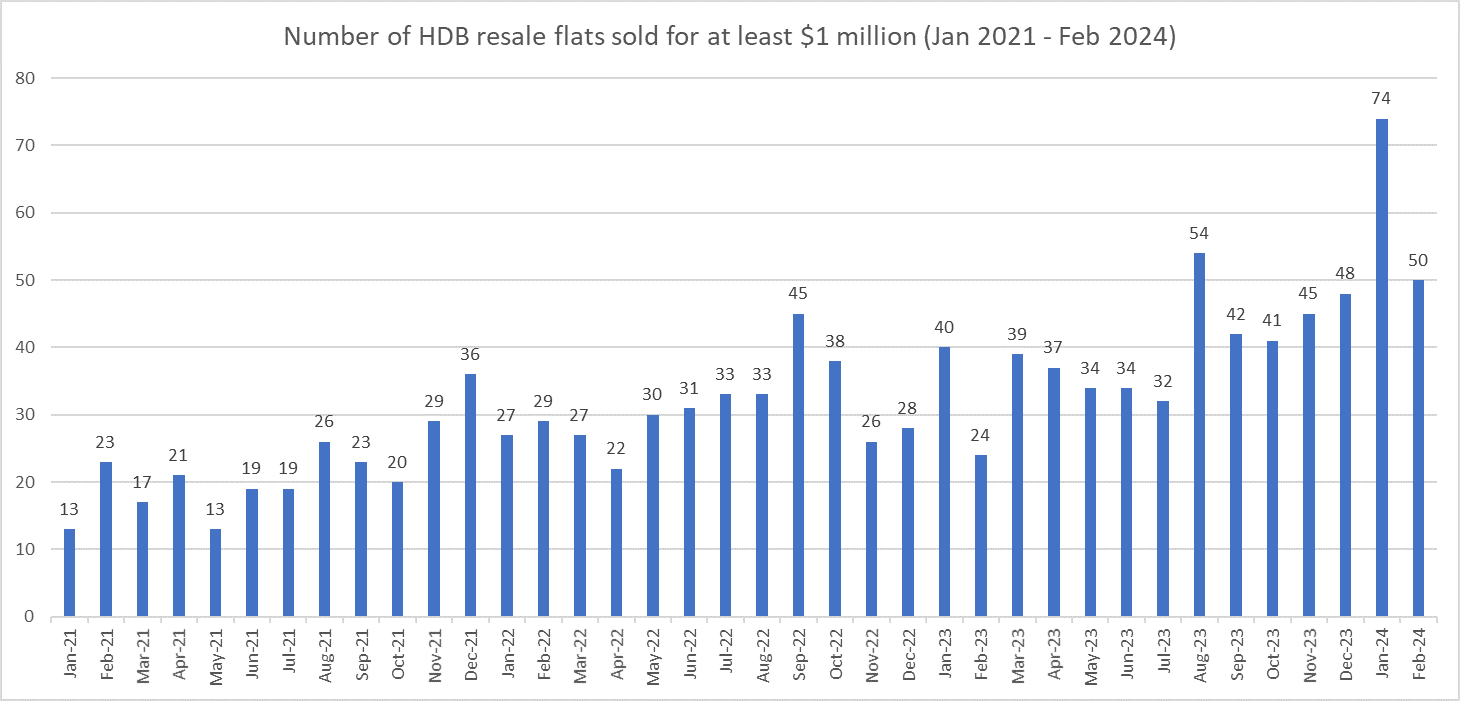Click the Sep-22 bar
The image size is (1460, 701).
[798, 465]
